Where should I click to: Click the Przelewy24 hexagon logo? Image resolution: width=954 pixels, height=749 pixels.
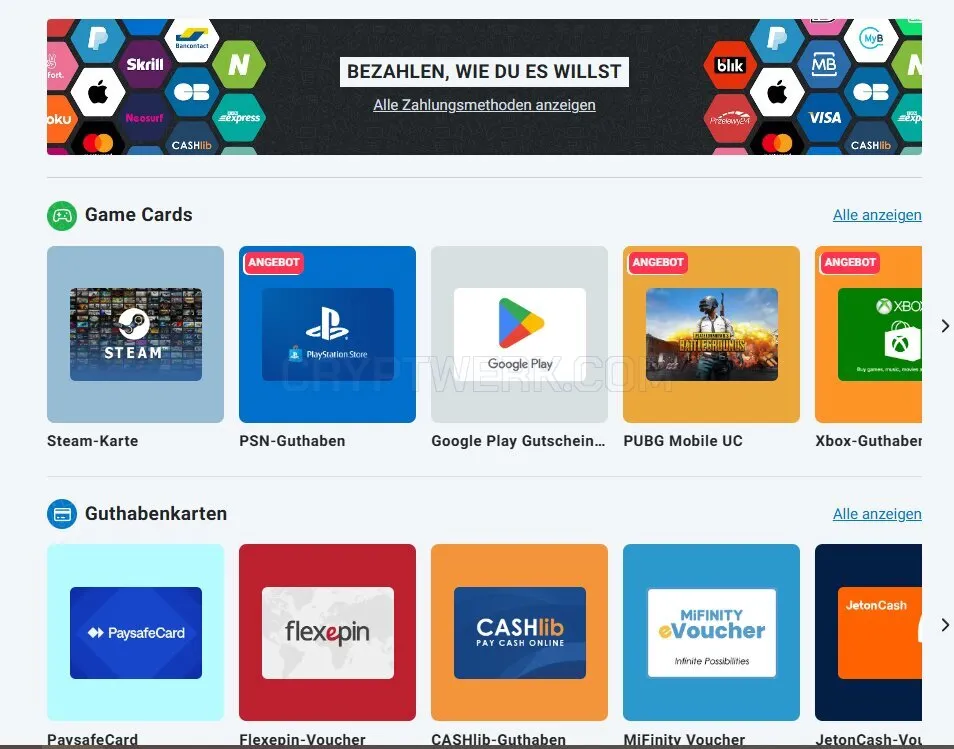(729, 119)
